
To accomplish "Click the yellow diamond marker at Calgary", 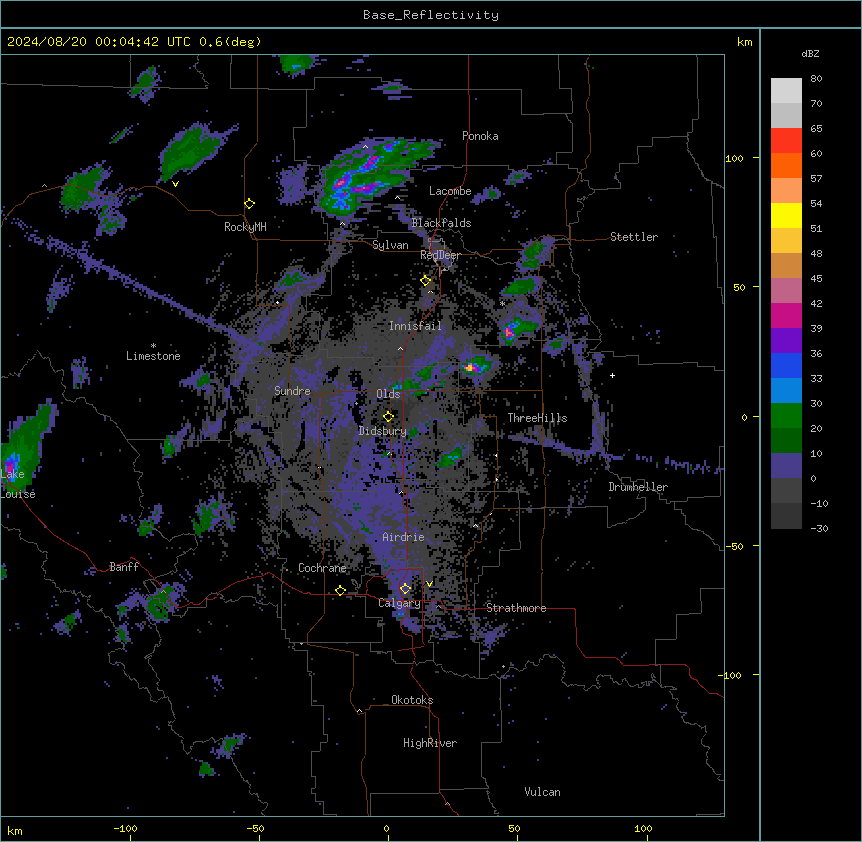I will click(405, 589).
